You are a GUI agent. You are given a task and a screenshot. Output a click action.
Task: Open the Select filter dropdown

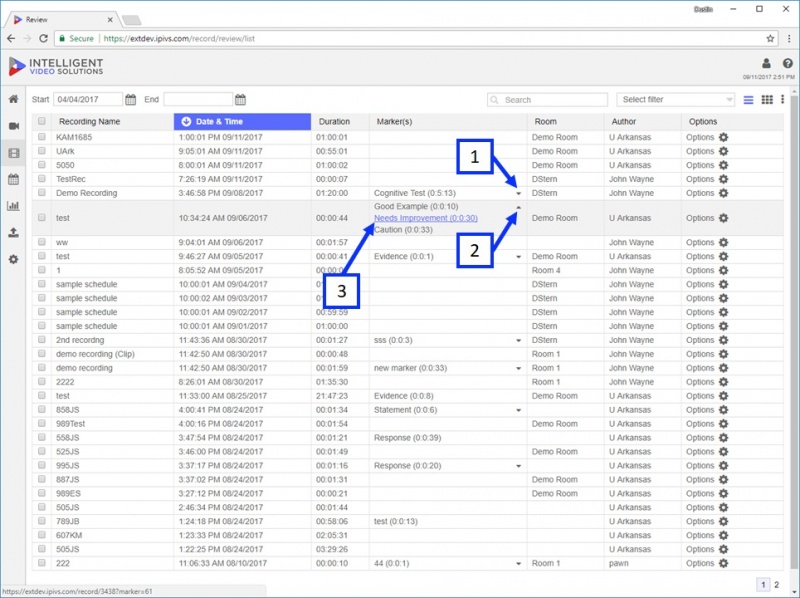(676, 99)
